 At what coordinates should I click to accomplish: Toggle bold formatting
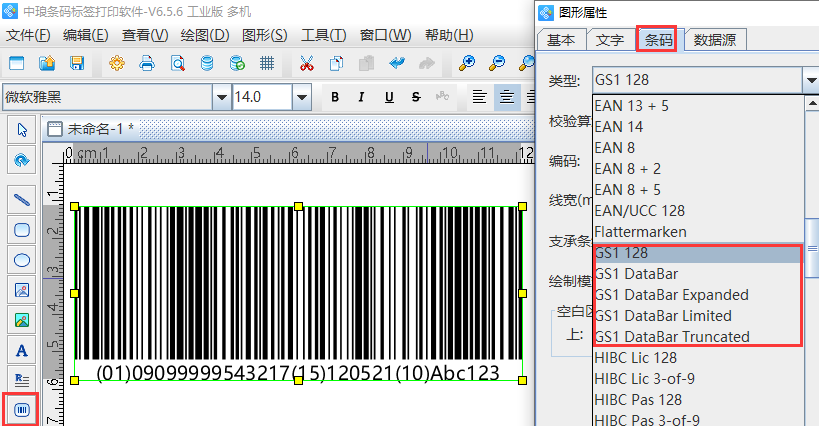(335, 97)
